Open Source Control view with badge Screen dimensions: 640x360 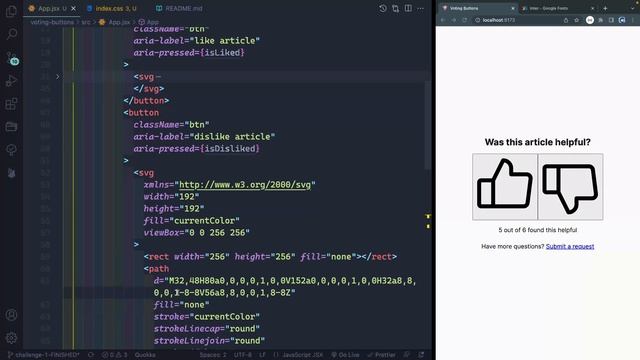click(x=11, y=58)
